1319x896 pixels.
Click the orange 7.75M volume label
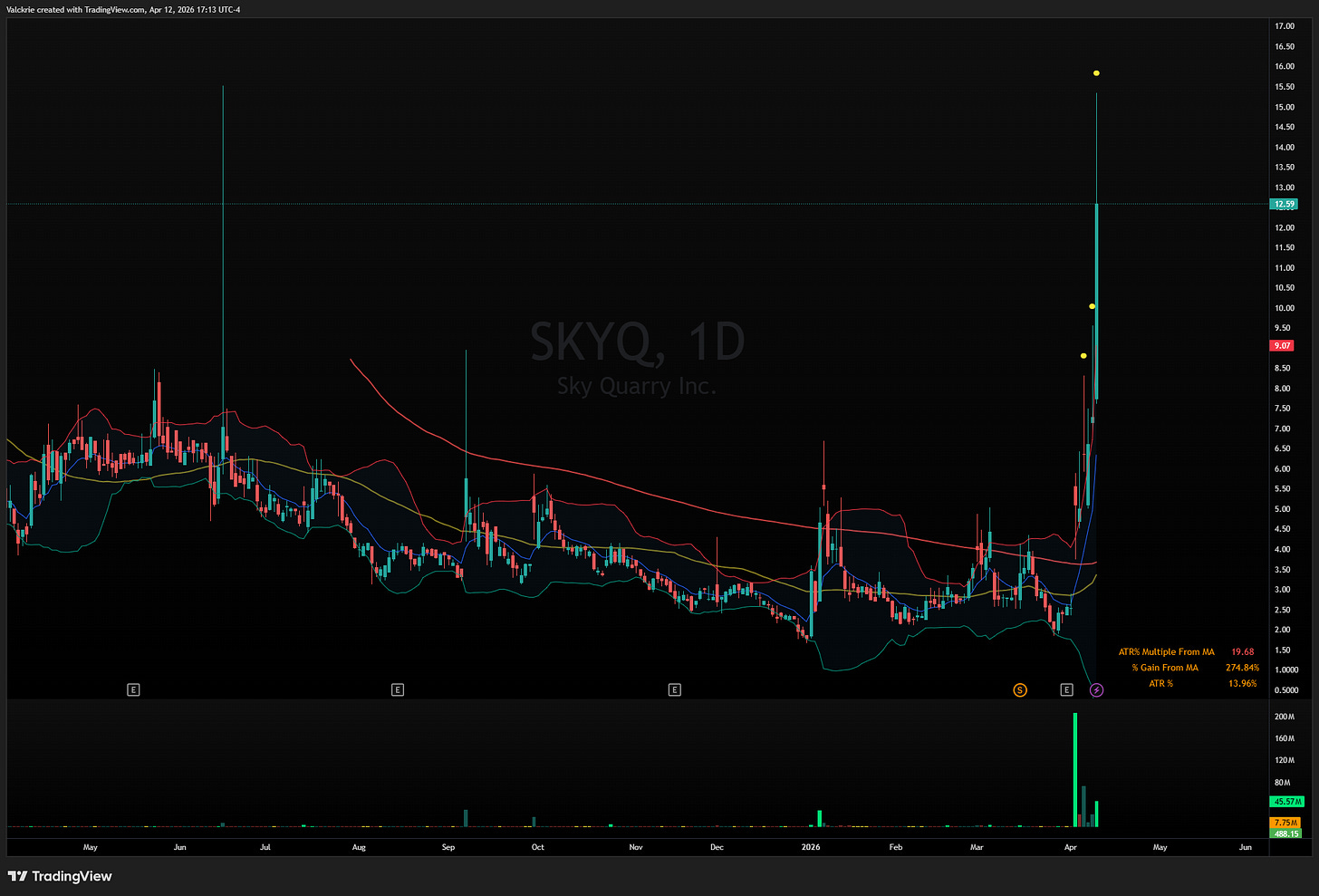click(x=1285, y=823)
